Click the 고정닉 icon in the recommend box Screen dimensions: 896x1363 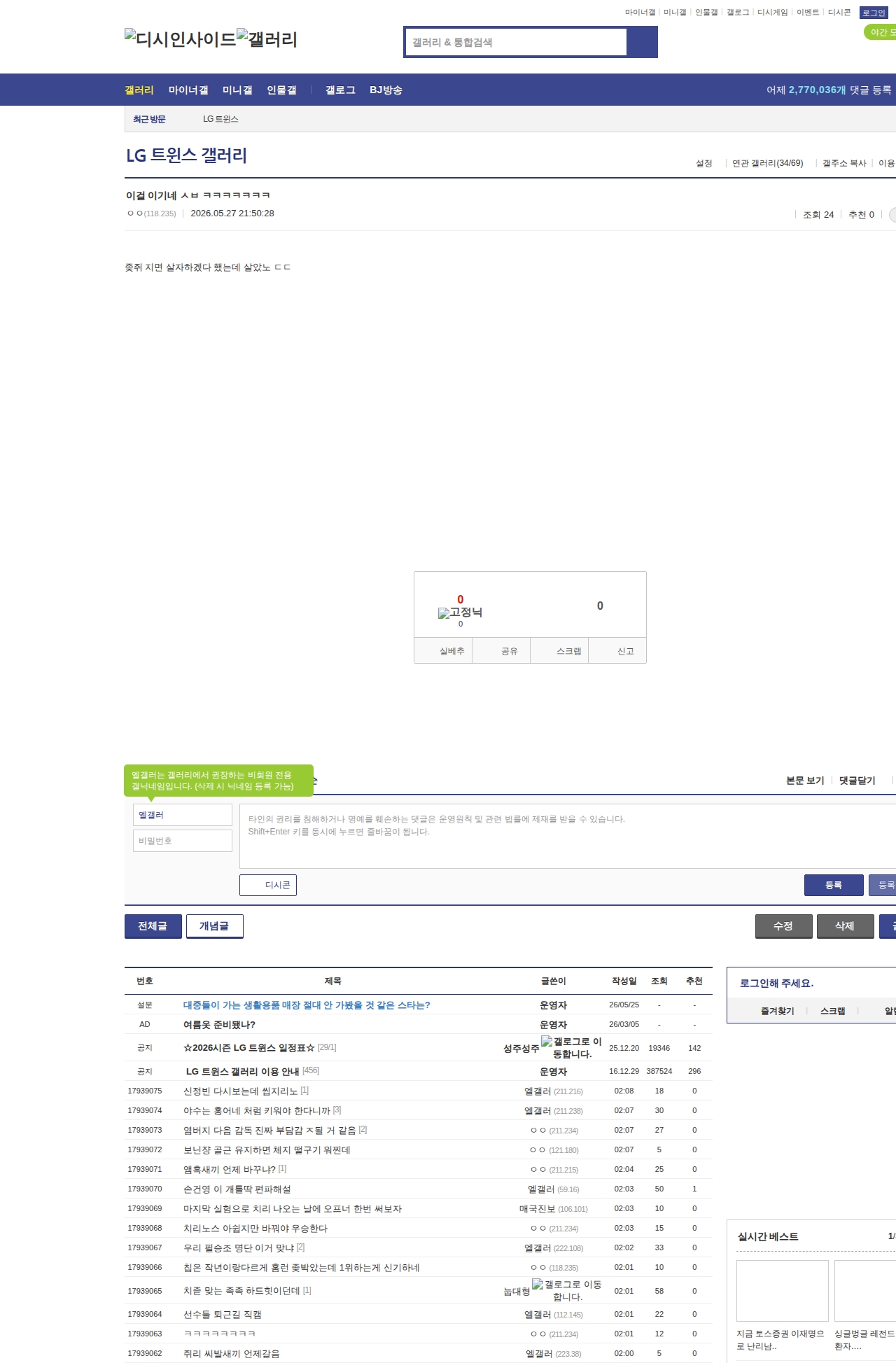point(460,613)
